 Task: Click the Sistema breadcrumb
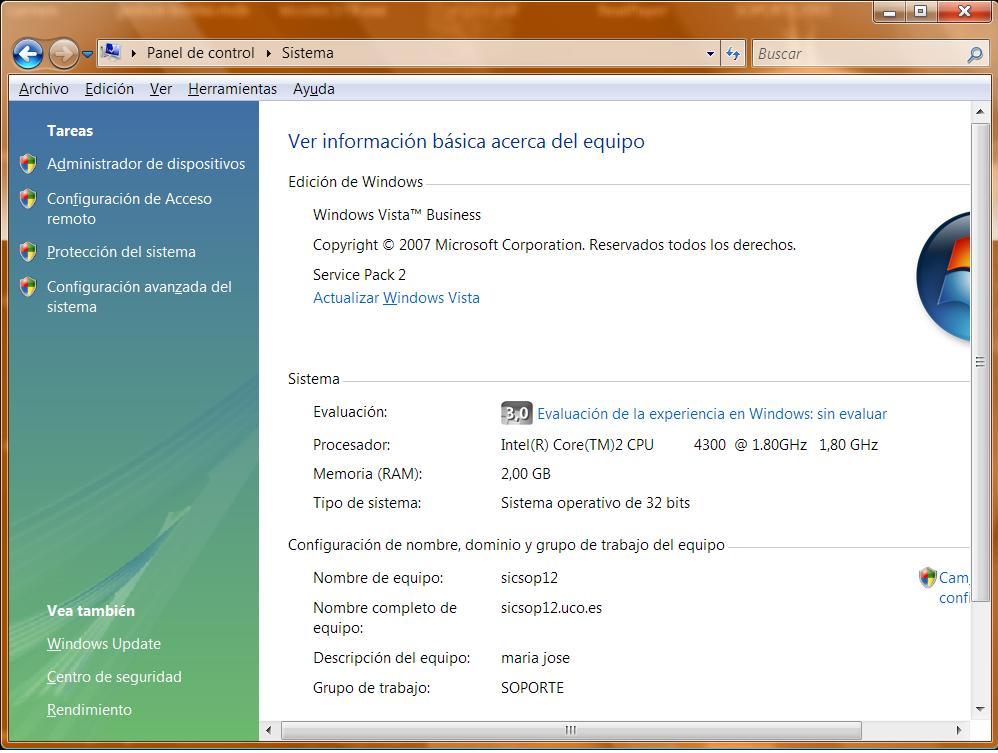pos(307,53)
